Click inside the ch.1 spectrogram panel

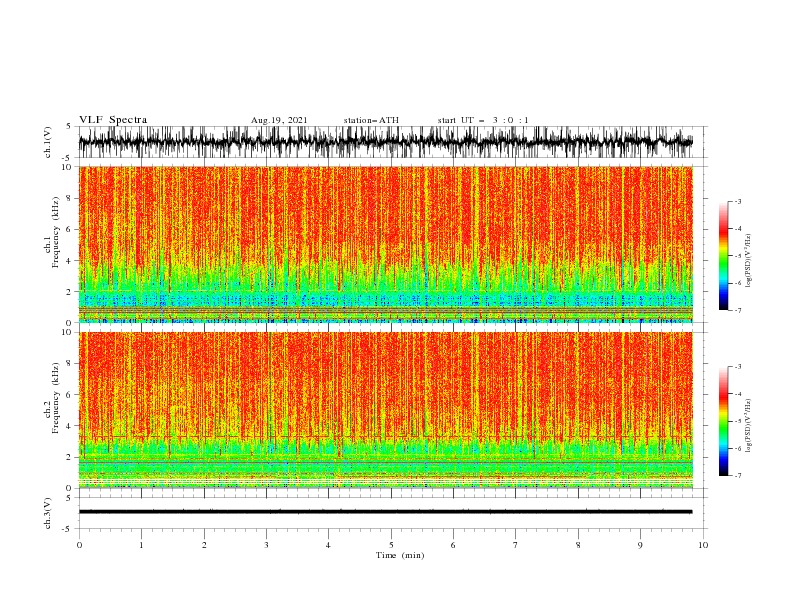click(385, 244)
